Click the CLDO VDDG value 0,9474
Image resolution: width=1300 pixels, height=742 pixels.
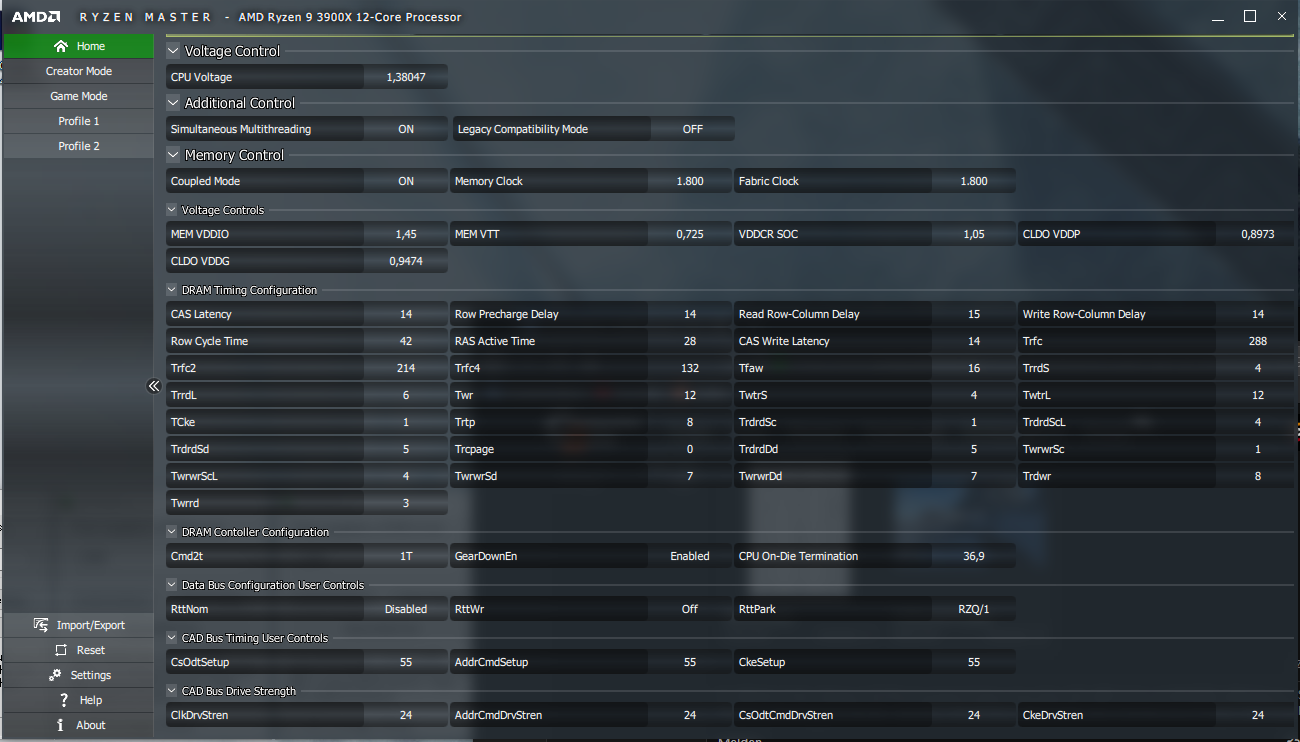point(406,261)
